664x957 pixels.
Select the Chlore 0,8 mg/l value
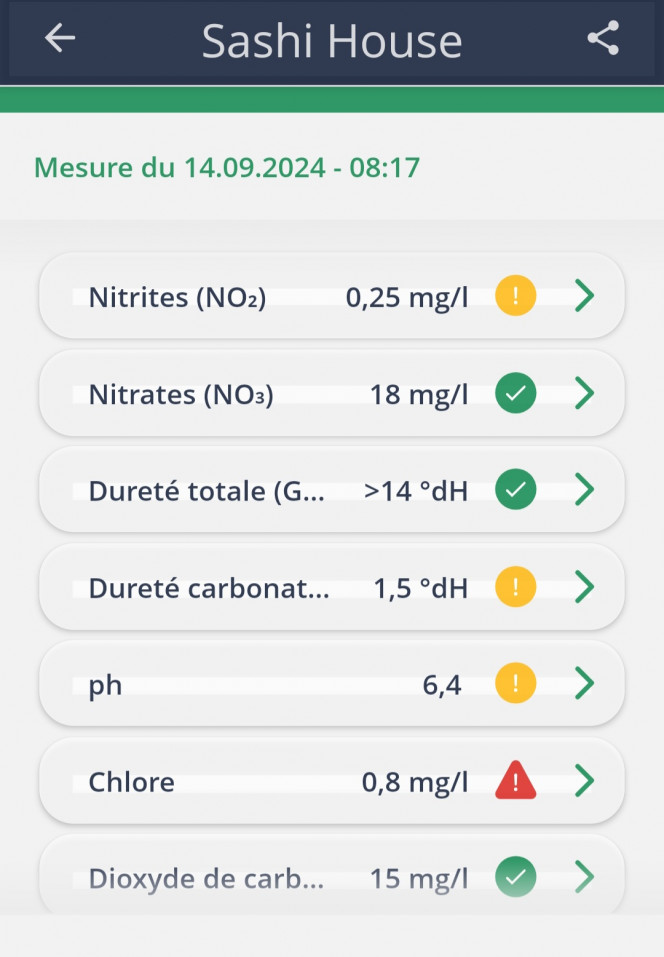(x=415, y=782)
